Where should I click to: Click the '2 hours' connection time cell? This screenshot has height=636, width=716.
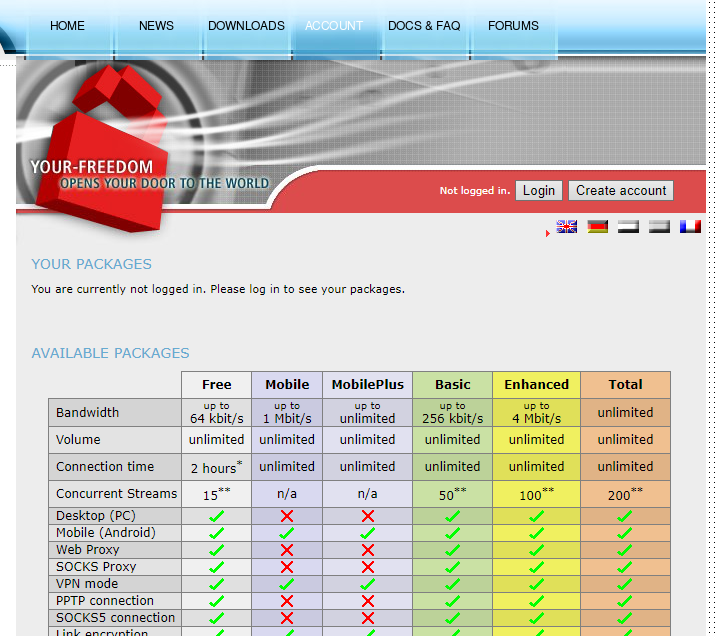216,467
